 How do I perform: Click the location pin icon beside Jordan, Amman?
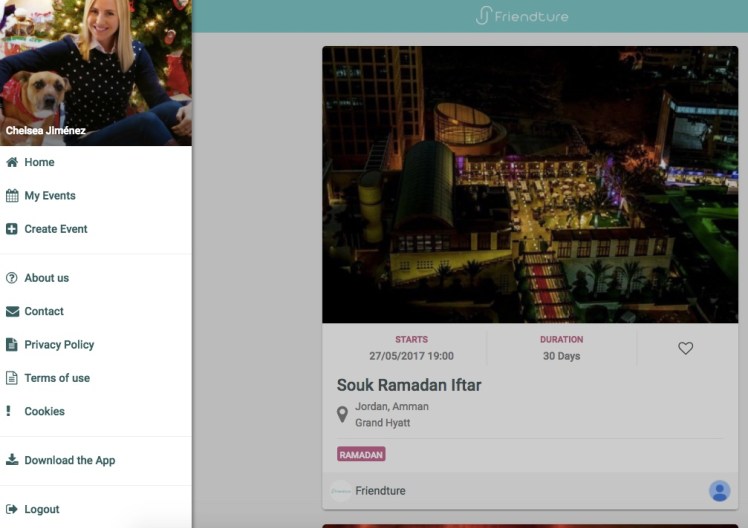(342, 414)
